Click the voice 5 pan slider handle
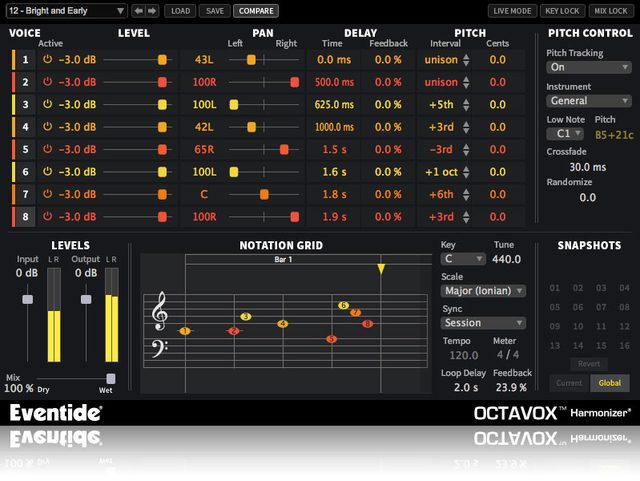Screen dimensions: 640x481 click(284, 149)
